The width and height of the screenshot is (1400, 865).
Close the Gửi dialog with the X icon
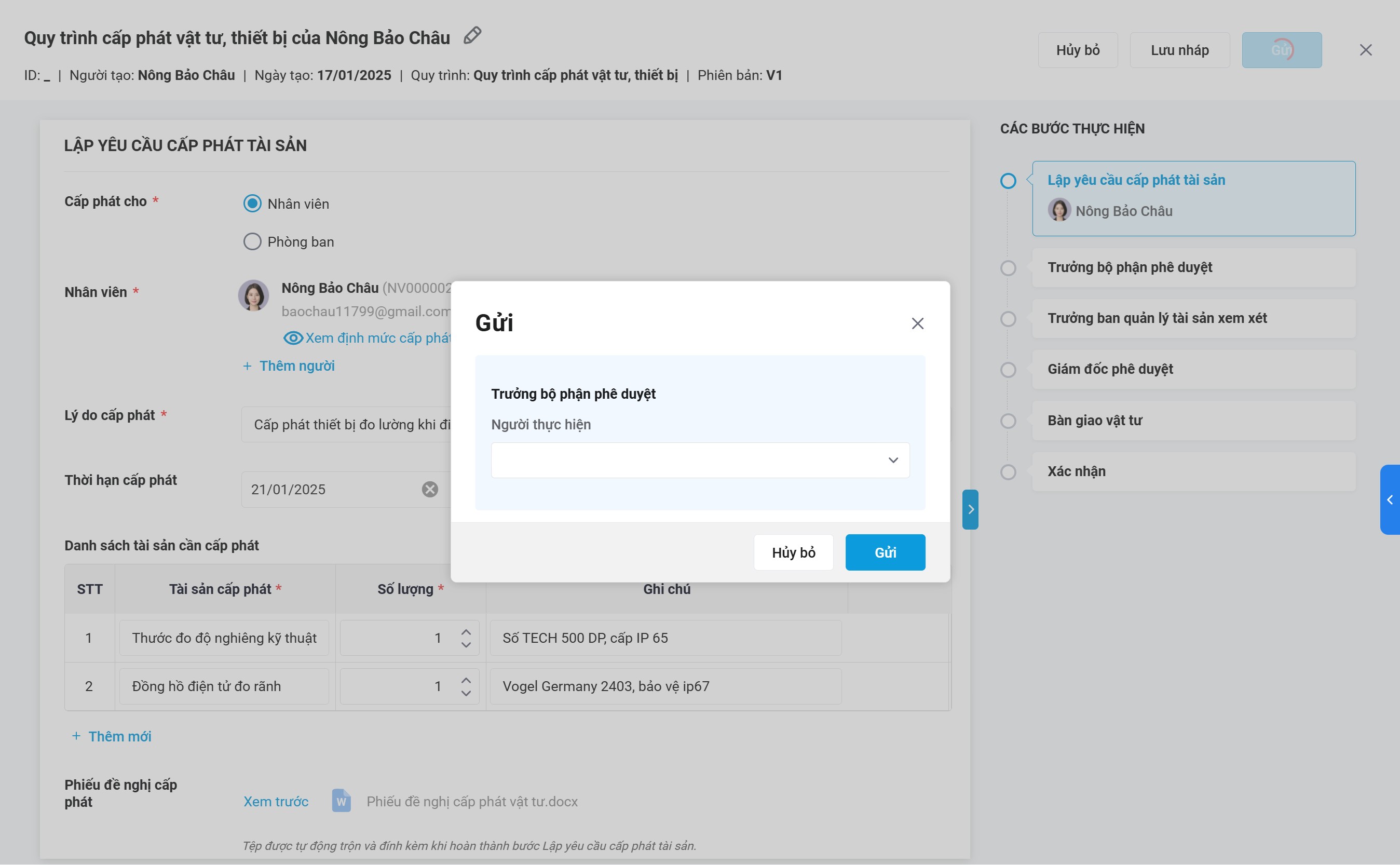[x=917, y=323]
